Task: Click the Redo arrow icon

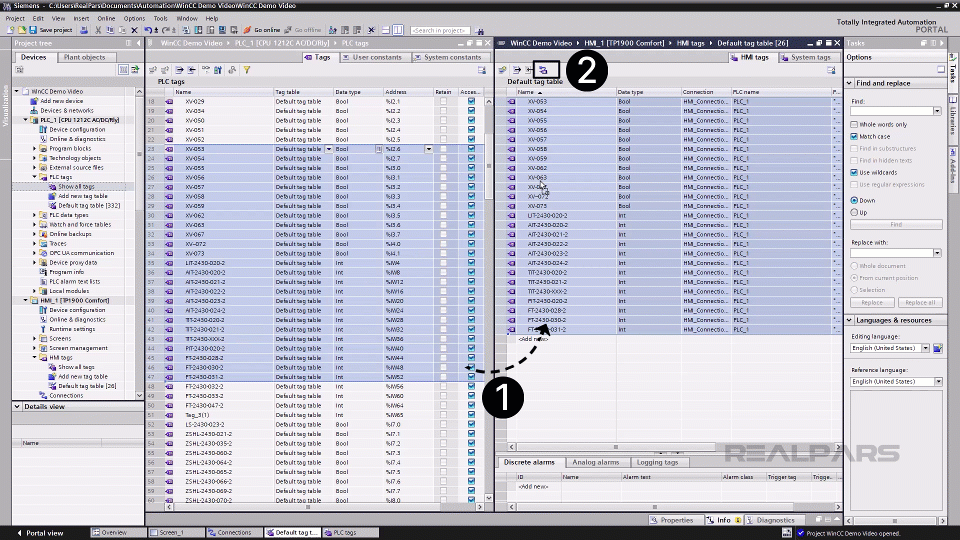Action: point(165,30)
